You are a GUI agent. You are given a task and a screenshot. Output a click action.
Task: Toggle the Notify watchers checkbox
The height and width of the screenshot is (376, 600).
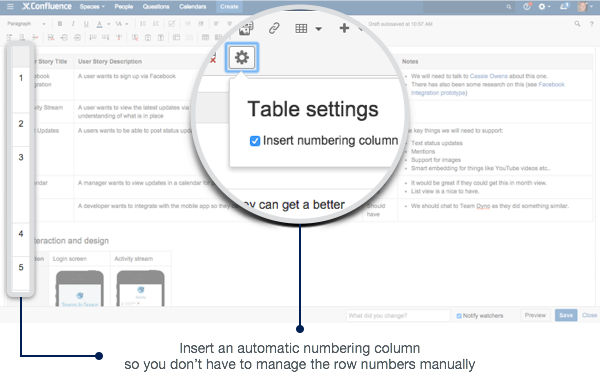tap(459, 316)
